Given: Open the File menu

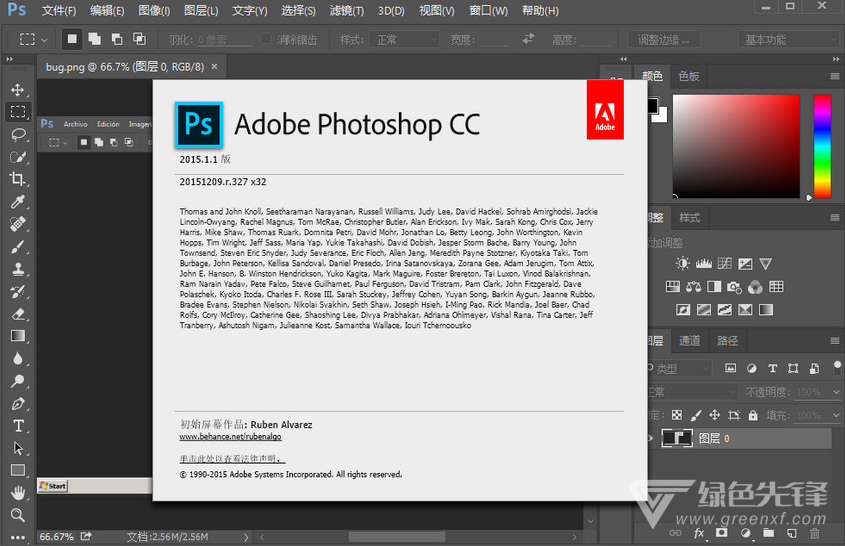Looking at the screenshot, I should pyautogui.click(x=59, y=10).
